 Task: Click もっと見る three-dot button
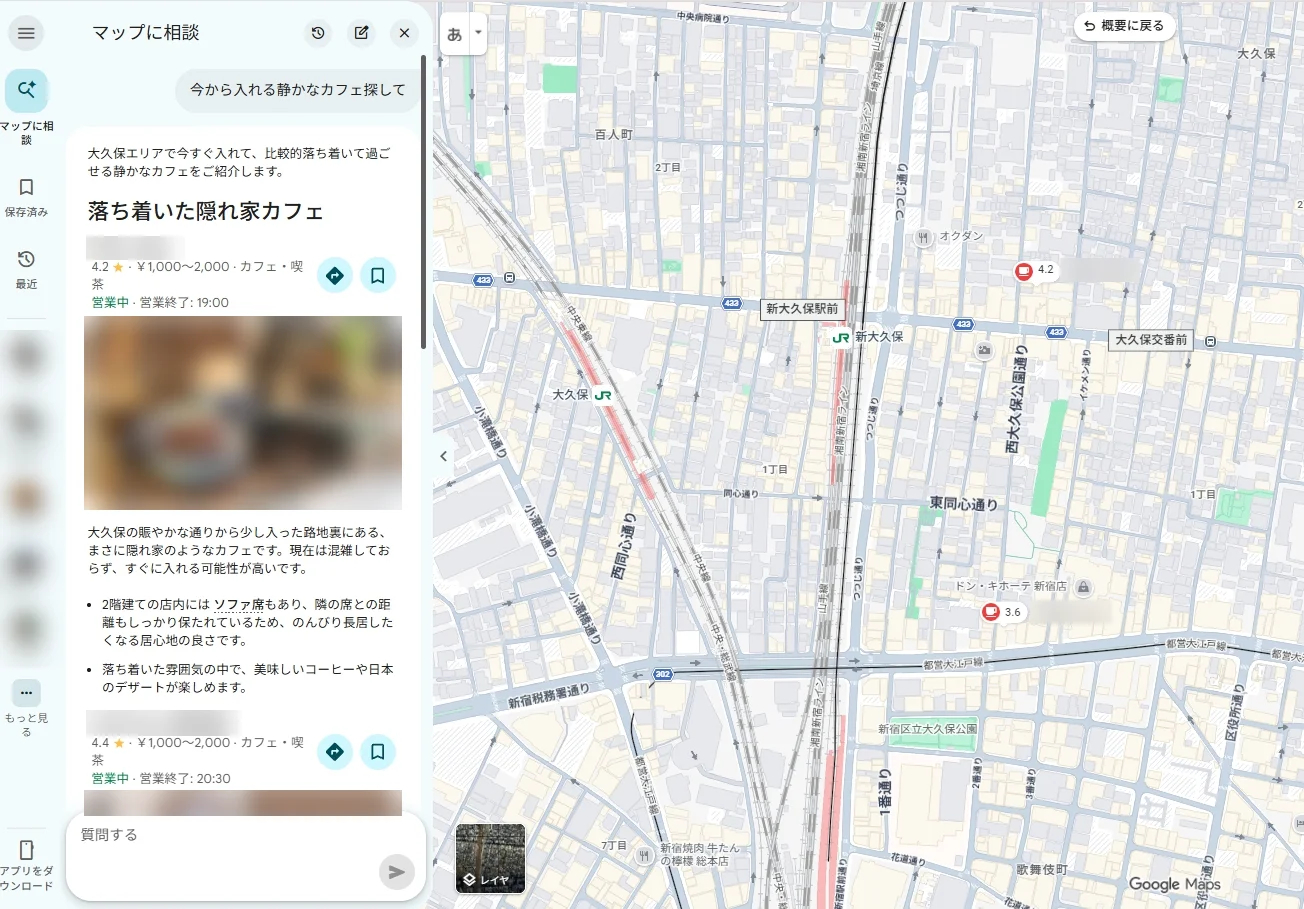click(26, 693)
